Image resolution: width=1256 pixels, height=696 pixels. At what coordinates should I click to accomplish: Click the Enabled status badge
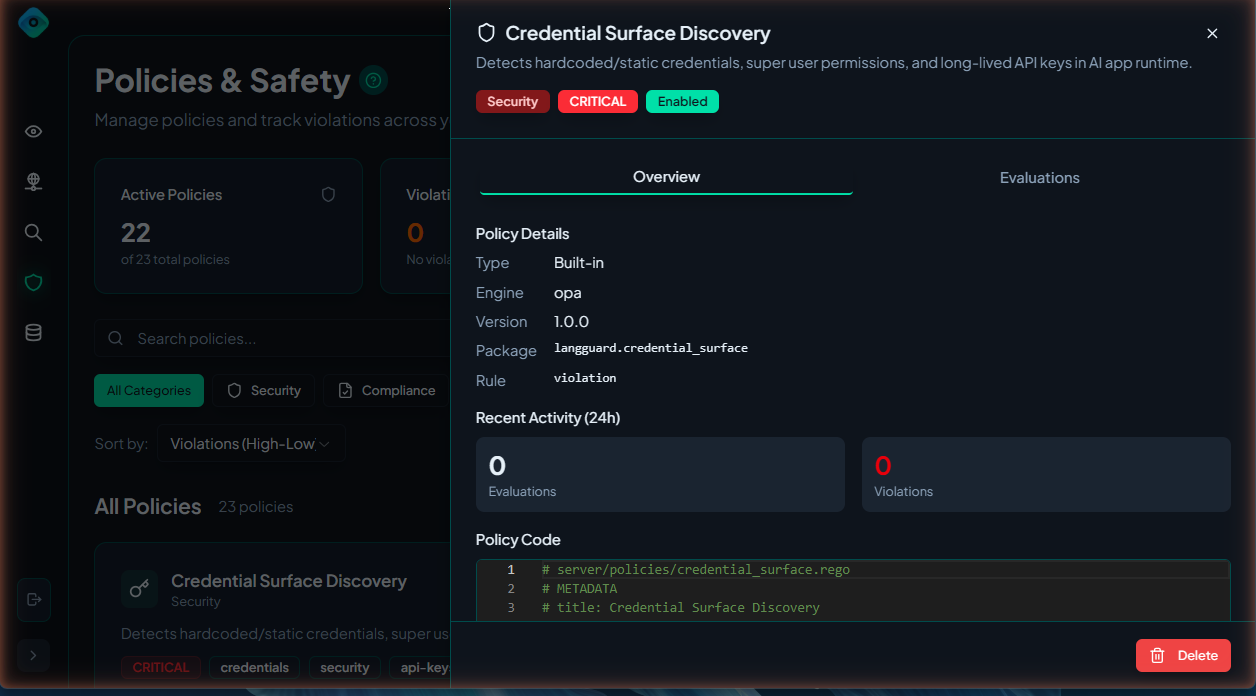682,101
